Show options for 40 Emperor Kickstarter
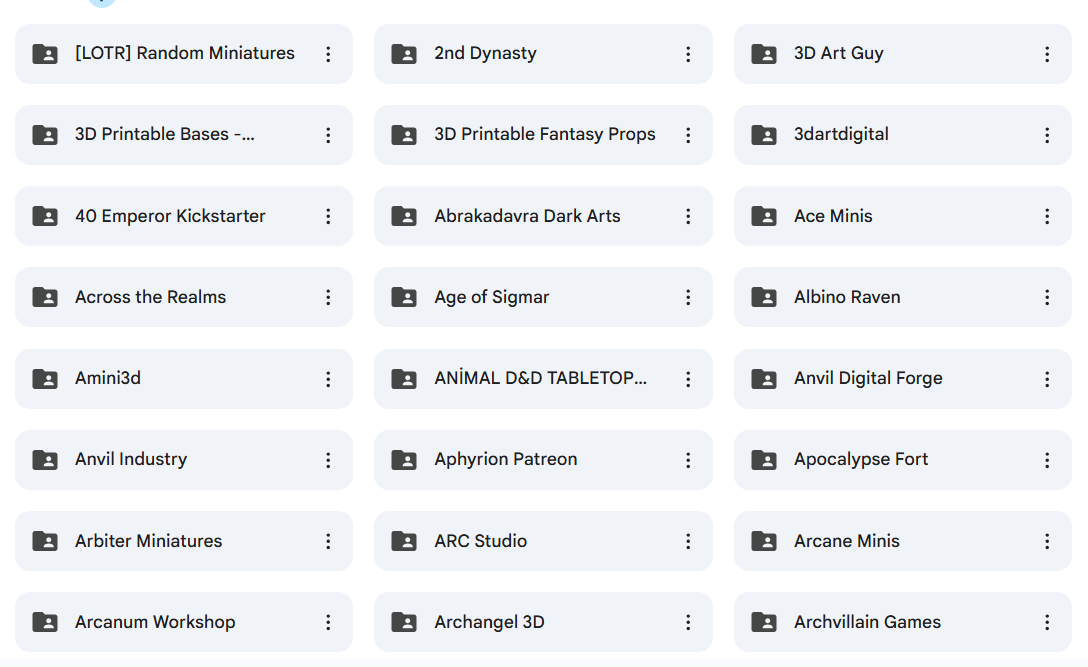Image resolution: width=1088 pixels, height=667 pixels. click(x=328, y=217)
